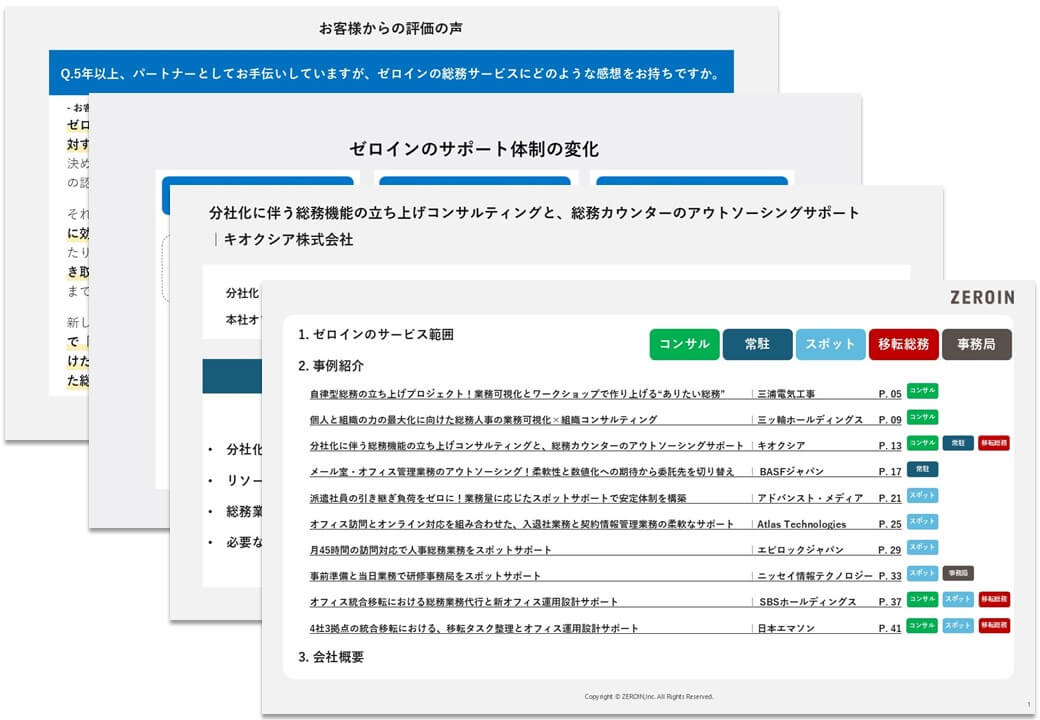Click the slide title お客様からの評価の声
Viewport: 1040px width, 720px height.
(x=391, y=29)
